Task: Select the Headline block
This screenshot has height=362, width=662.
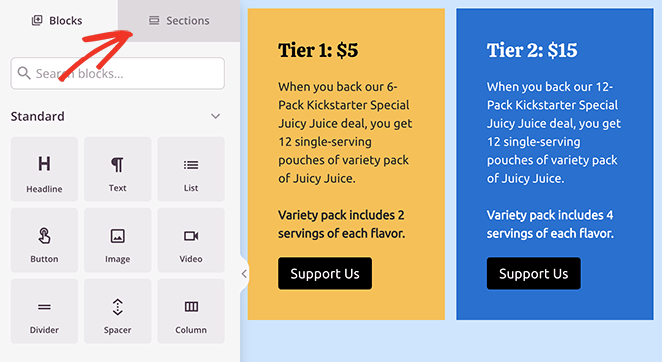Action: click(44, 169)
